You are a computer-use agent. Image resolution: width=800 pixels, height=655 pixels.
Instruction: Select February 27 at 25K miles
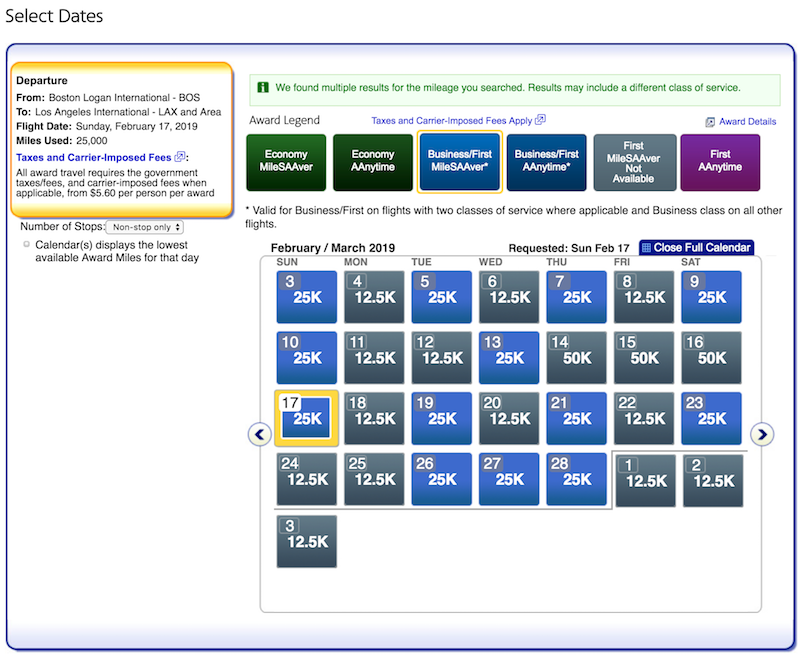[x=509, y=479]
